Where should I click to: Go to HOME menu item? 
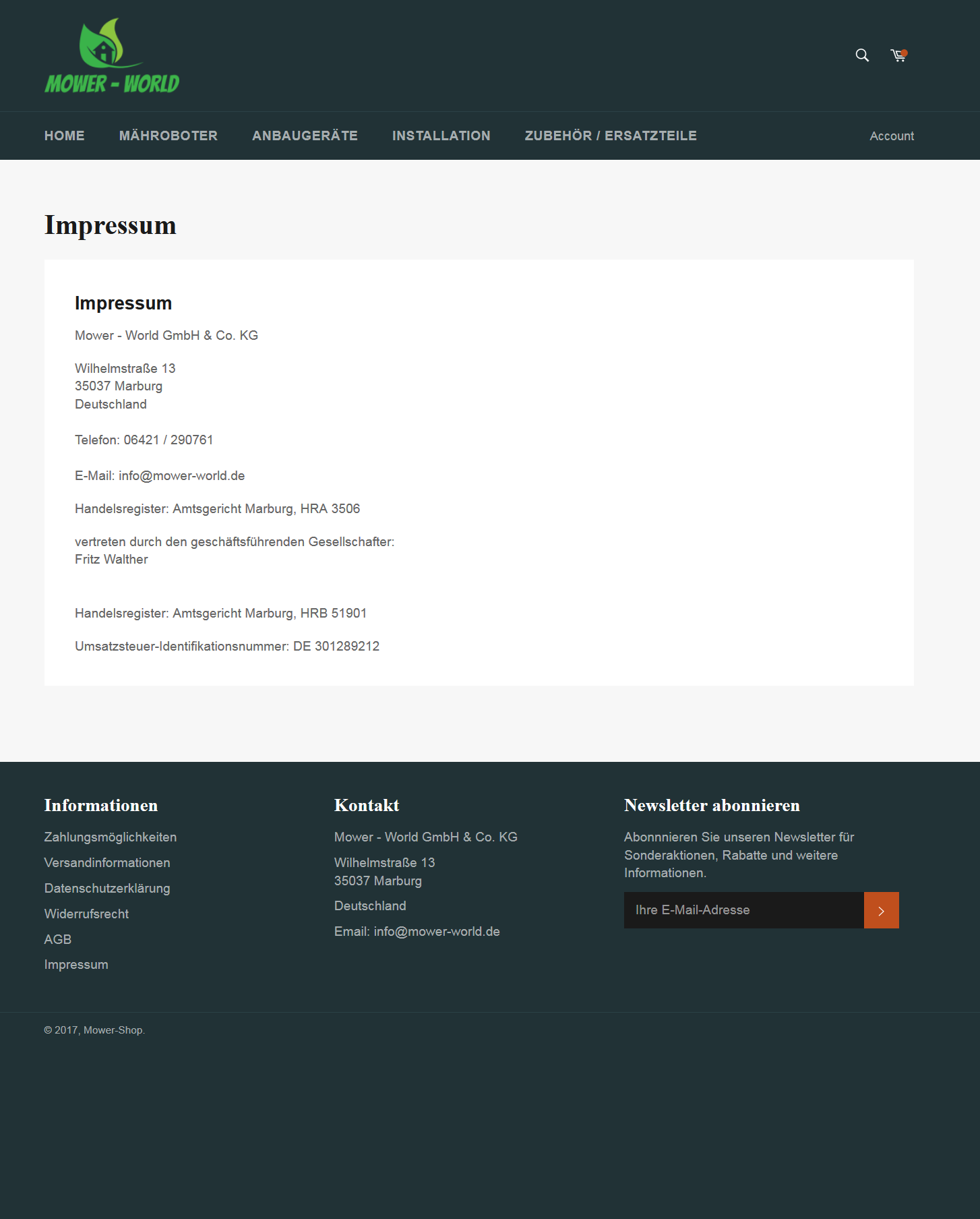click(x=65, y=136)
